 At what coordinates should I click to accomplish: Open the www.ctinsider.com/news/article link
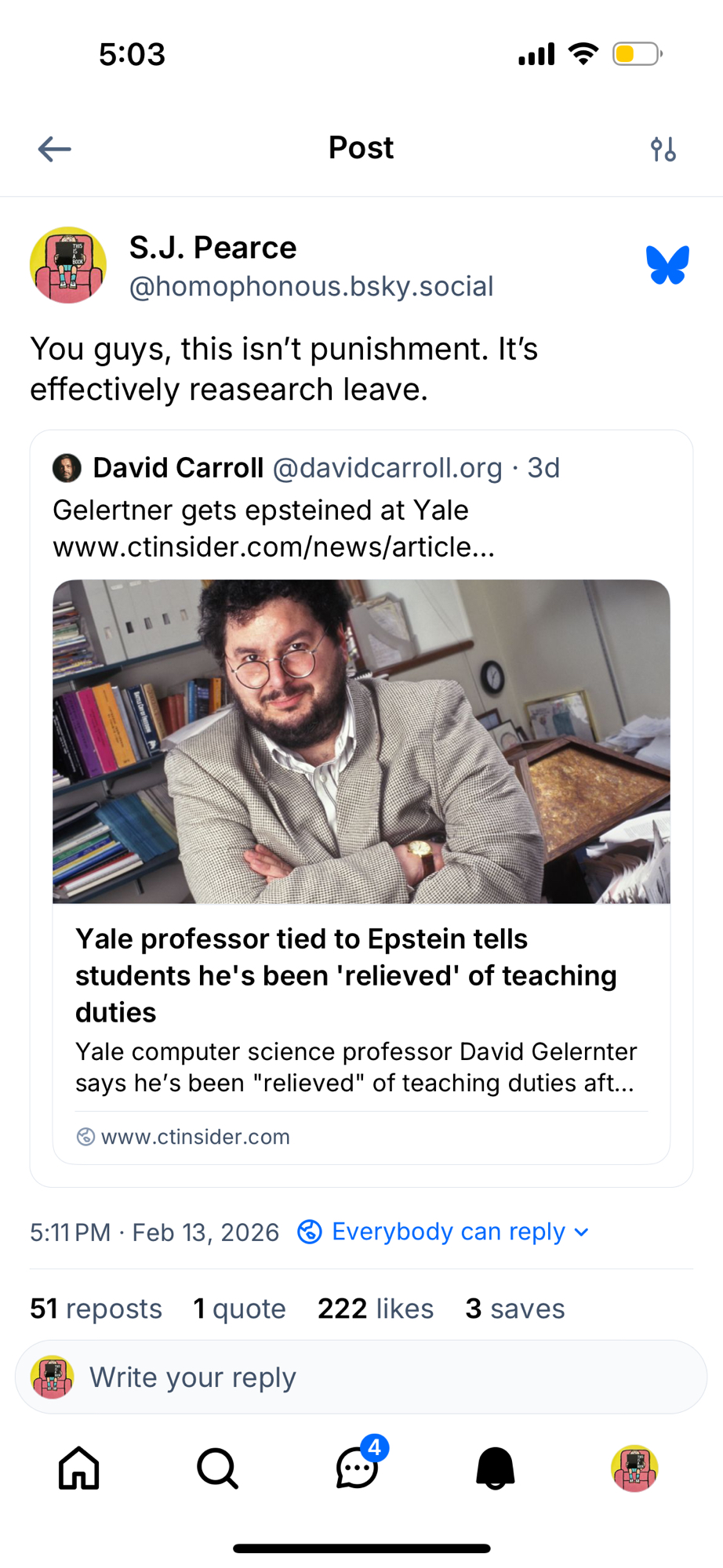point(274,547)
